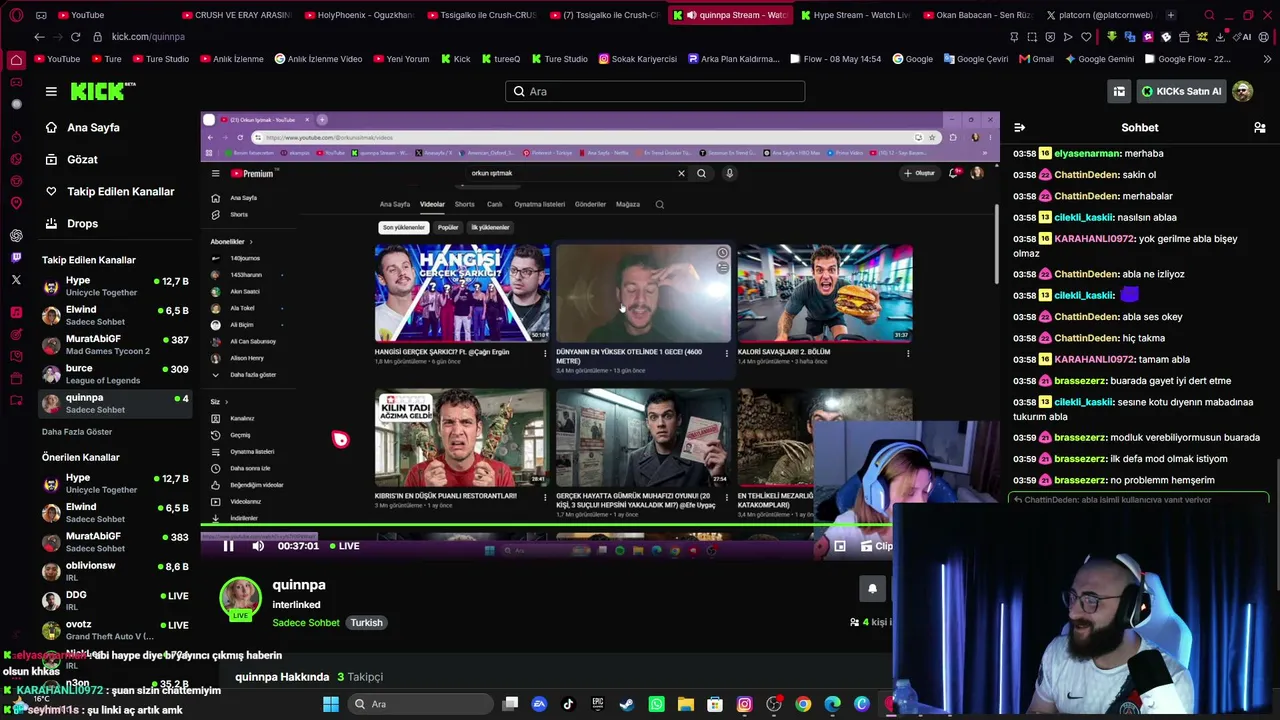Click elyasenarman username in chat
This screenshot has height=720, width=1280.
pos(1087,154)
